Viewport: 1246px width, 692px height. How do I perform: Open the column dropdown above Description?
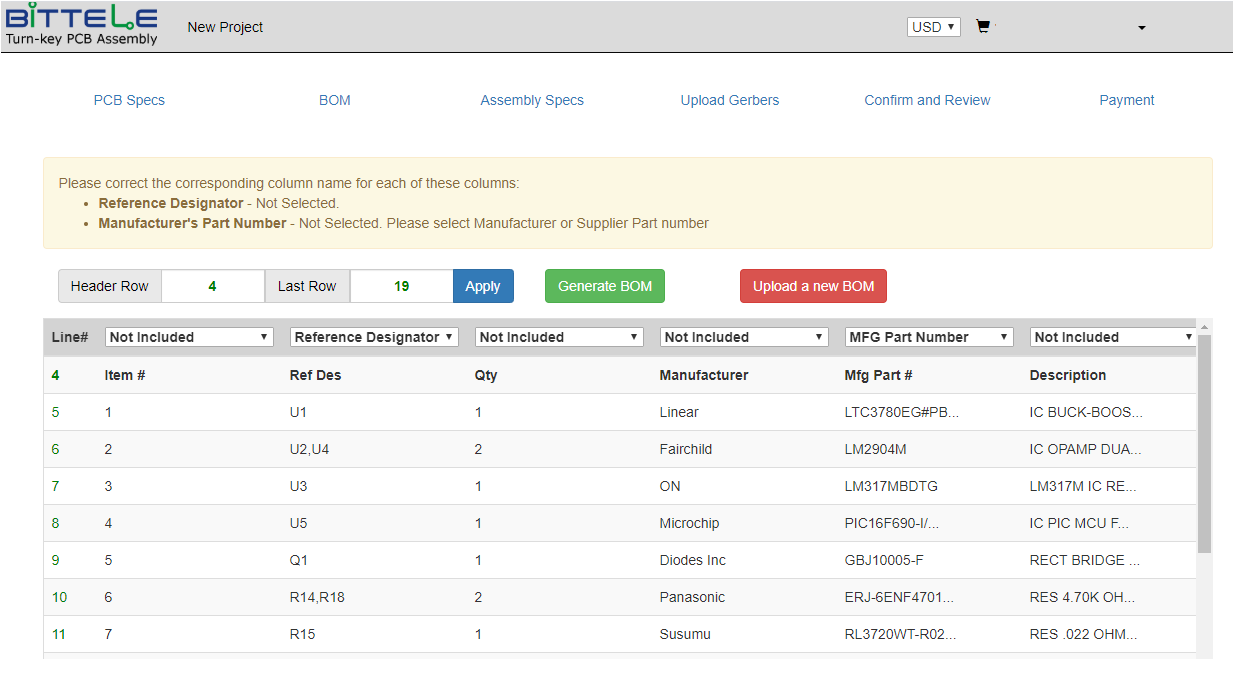point(1113,337)
